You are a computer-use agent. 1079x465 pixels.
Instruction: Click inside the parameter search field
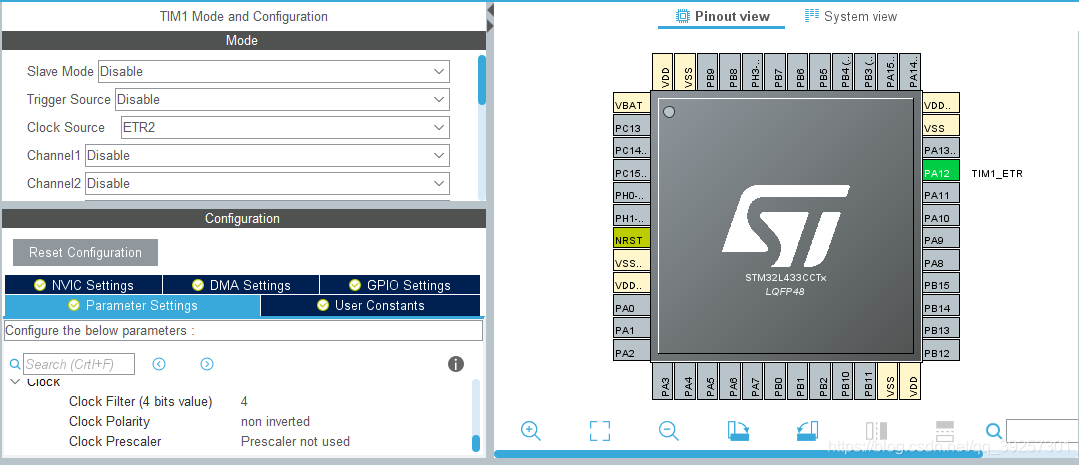point(79,364)
